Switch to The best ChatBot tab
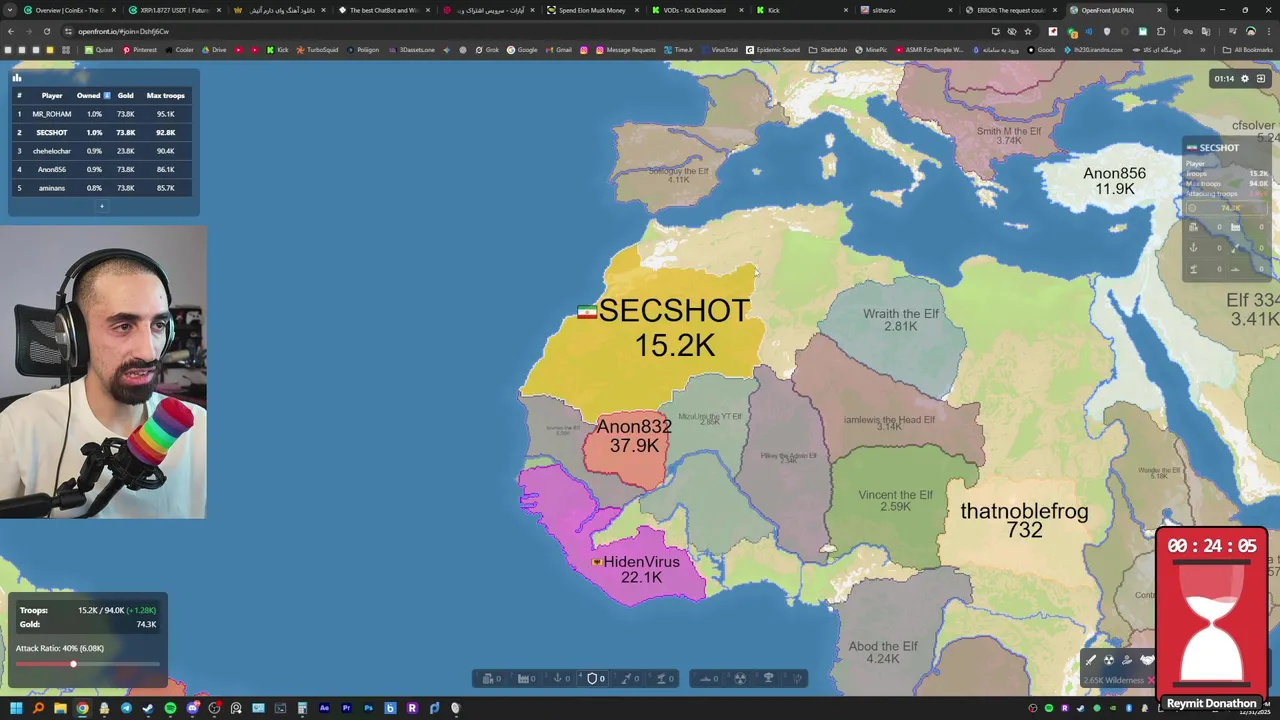The height and width of the screenshot is (720, 1280). (x=382, y=10)
